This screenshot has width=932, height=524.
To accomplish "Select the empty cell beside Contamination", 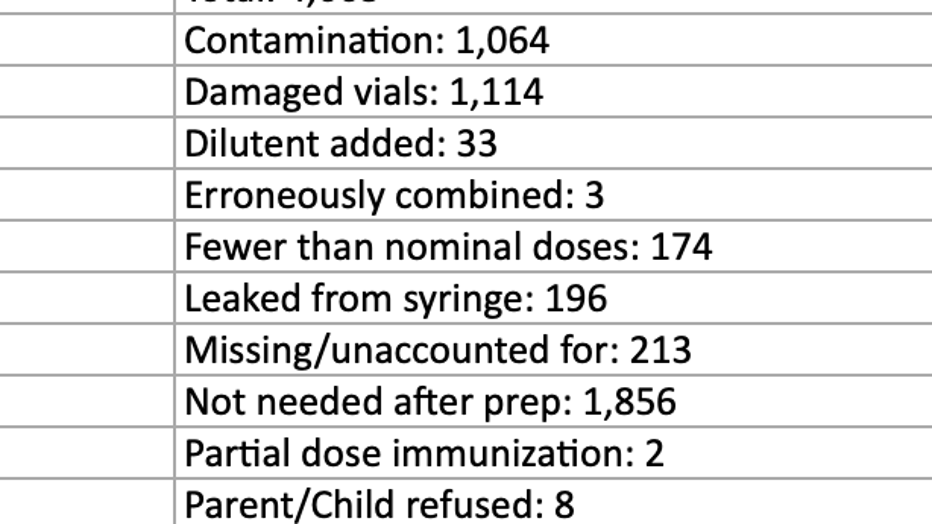I will pos(87,40).
